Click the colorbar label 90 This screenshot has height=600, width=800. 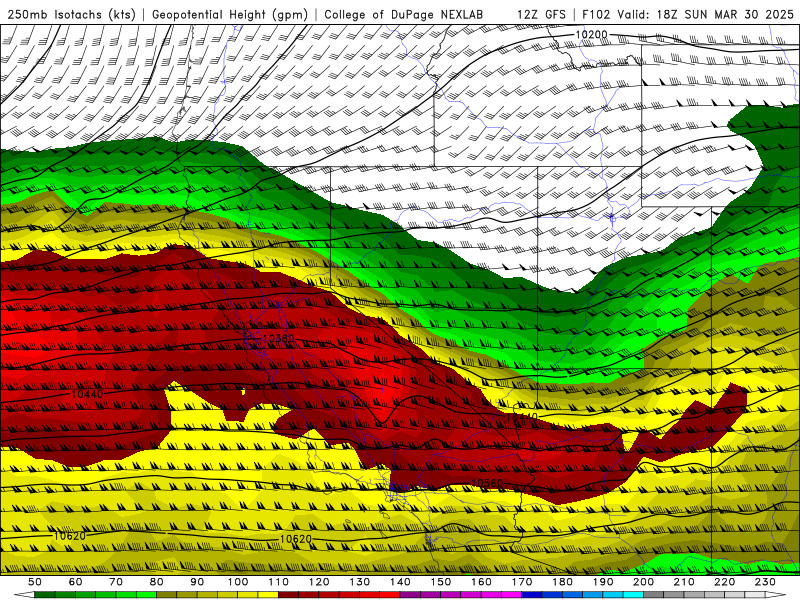(197, 582)
